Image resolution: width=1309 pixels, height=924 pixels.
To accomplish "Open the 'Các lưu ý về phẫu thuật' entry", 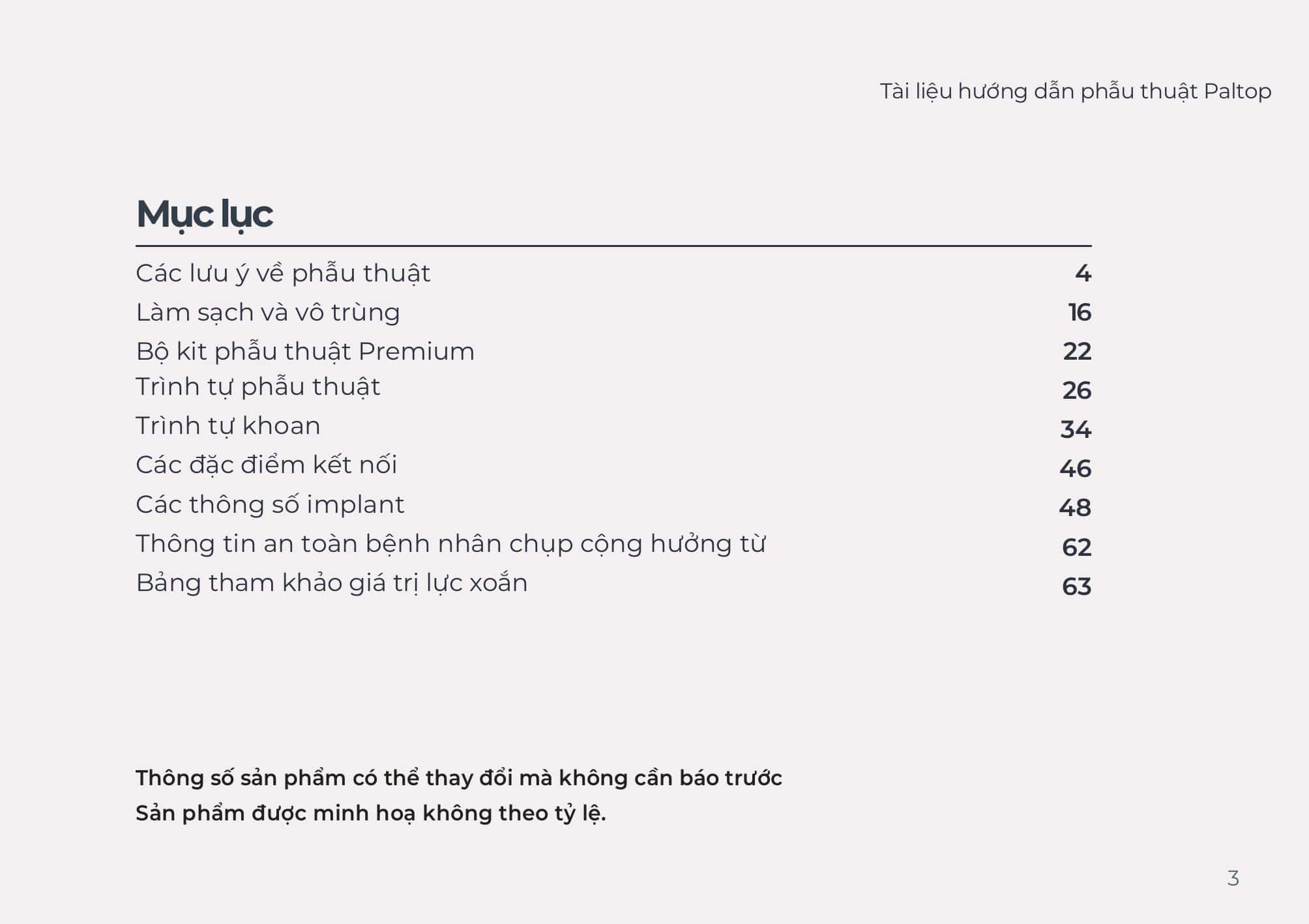I will pyautogui.click(x=283, y=274).
